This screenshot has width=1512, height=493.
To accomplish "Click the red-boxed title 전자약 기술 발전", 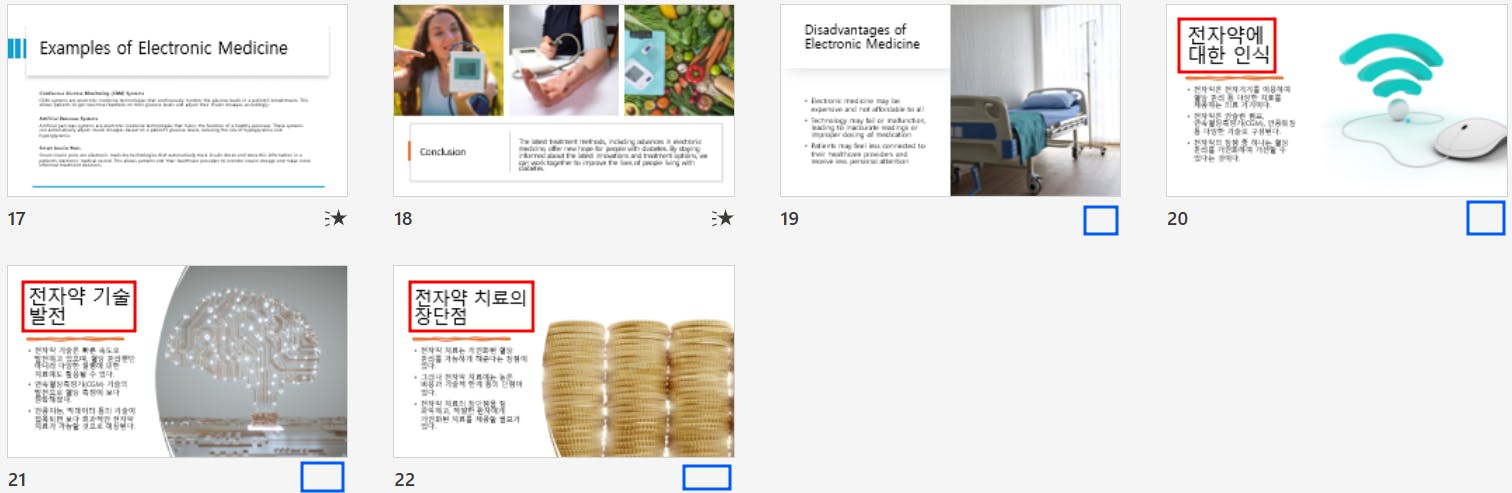I will coord(79,307).
